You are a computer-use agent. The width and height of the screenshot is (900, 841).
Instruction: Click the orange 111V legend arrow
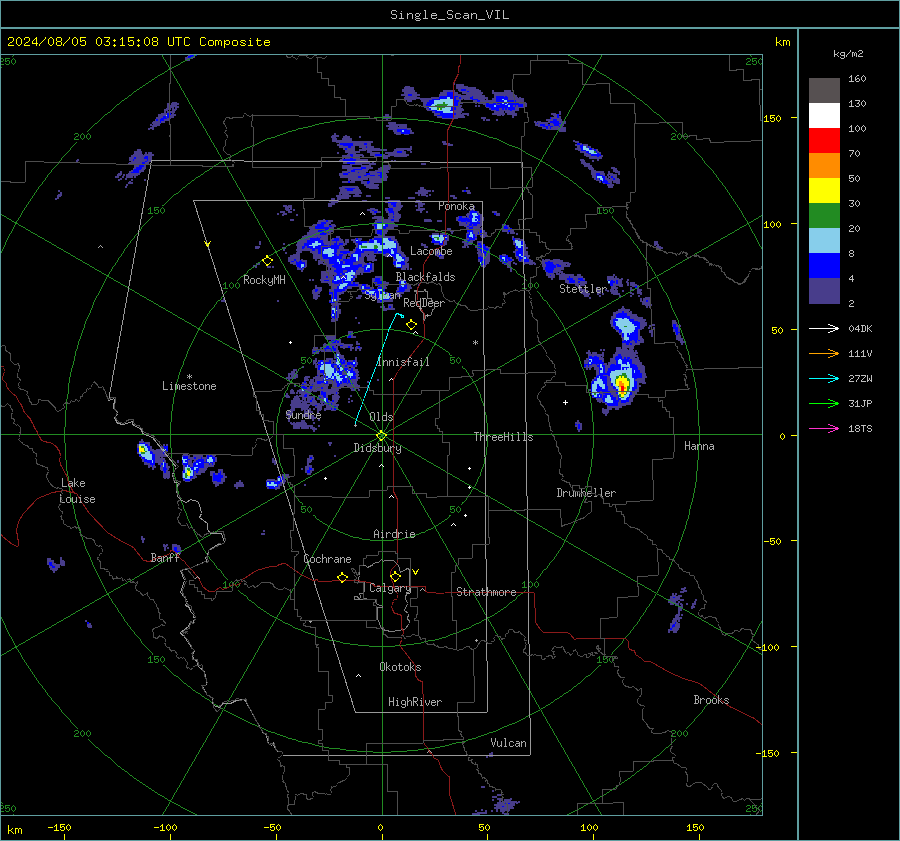(x=824, y=354)
